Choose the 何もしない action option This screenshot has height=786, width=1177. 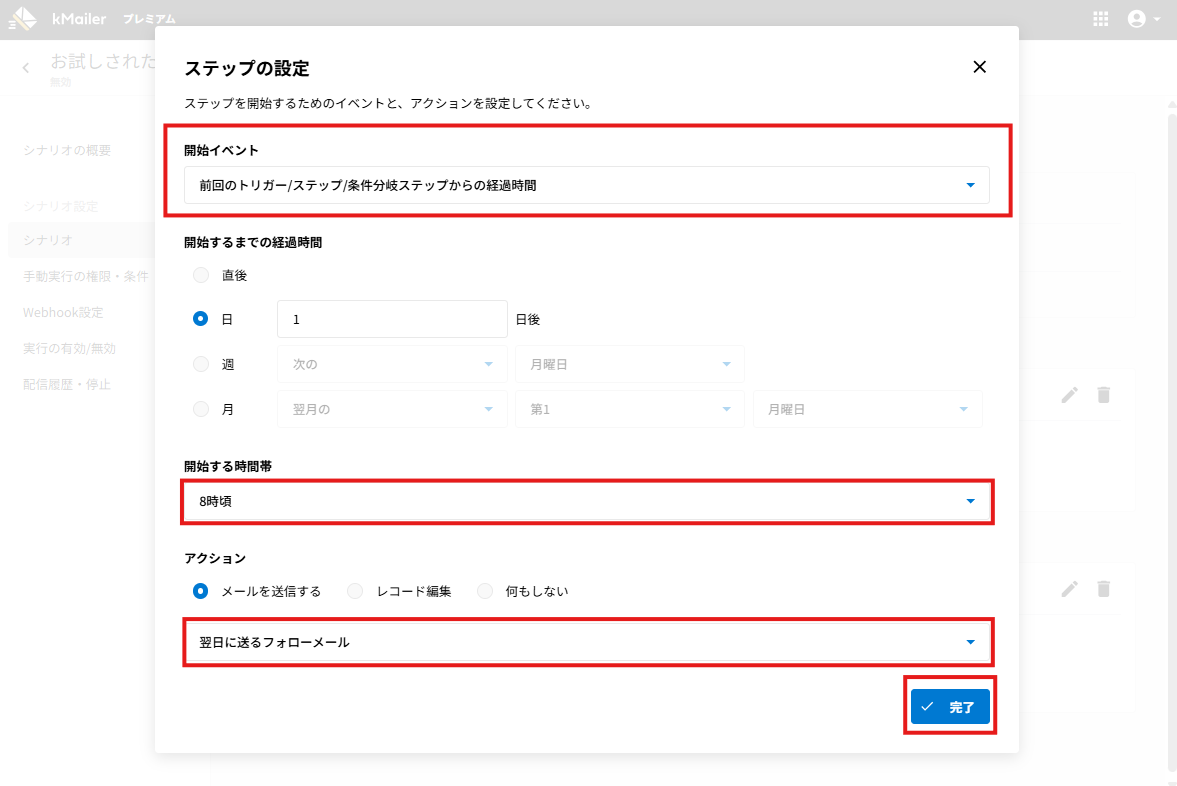point(485,591)
